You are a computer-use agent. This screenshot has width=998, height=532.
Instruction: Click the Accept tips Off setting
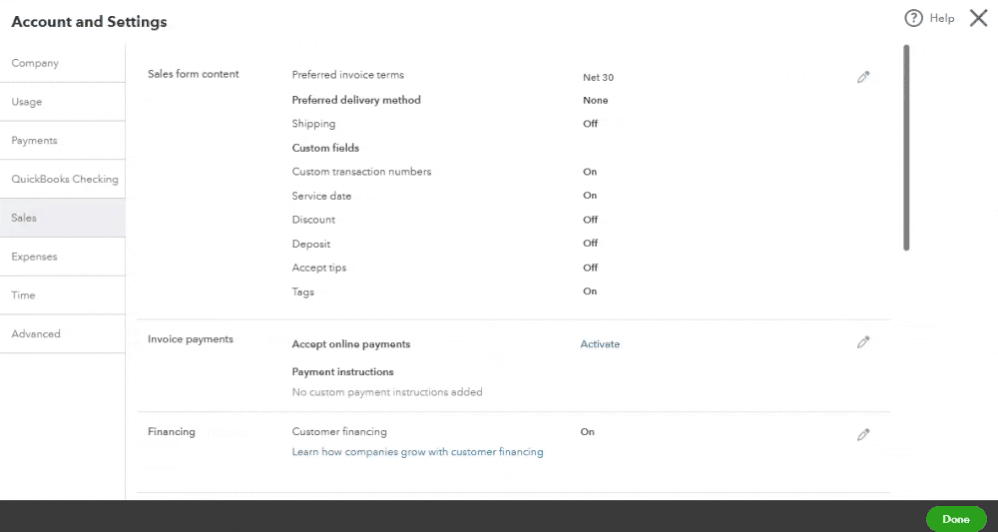click(590, 268)
